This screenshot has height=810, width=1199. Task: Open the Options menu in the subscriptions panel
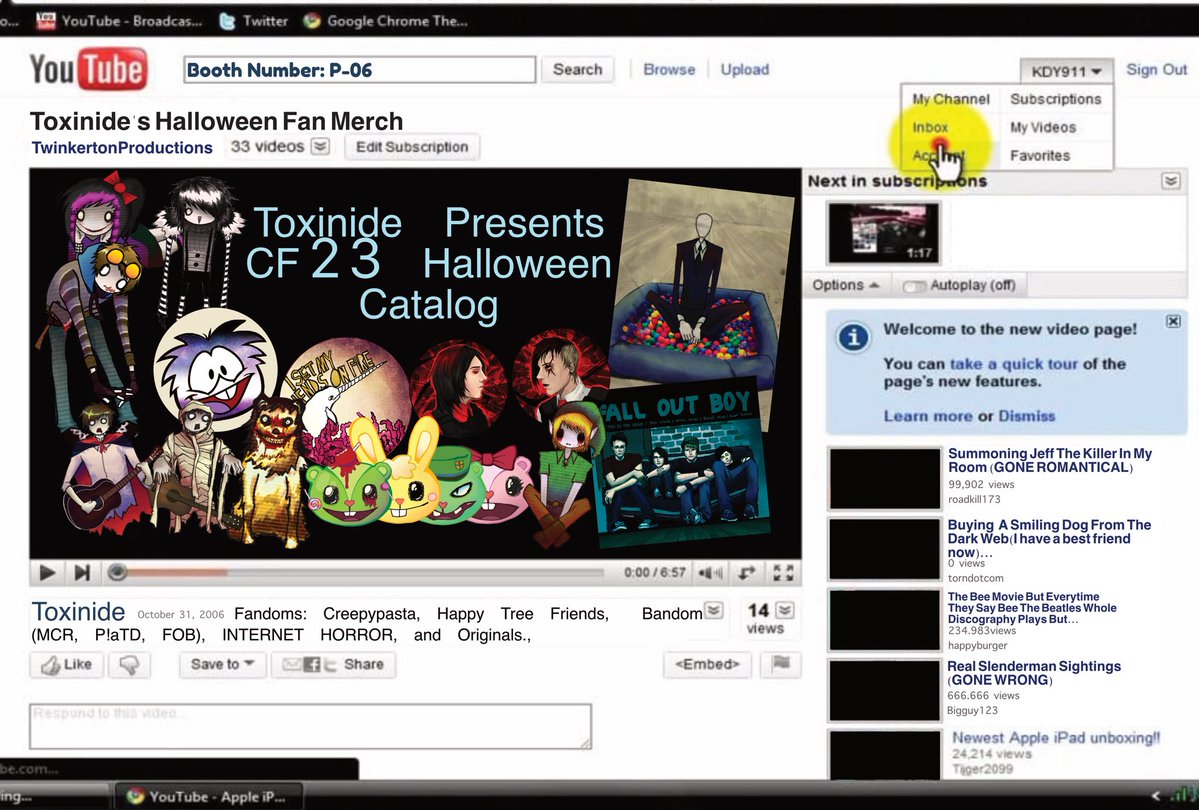(845, 285)
